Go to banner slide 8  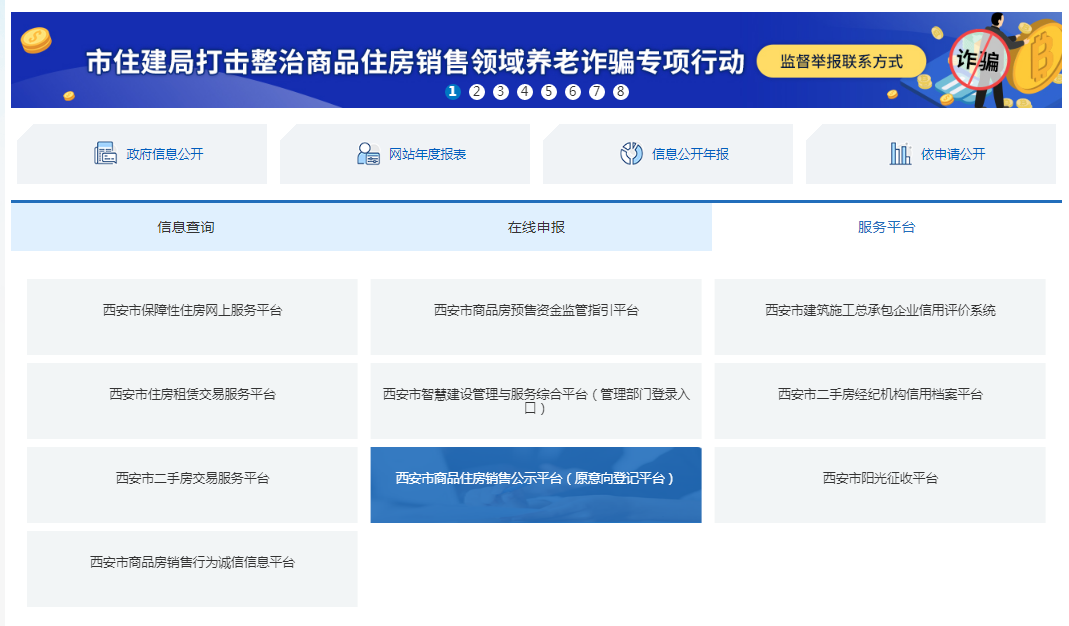pos(620,91)
